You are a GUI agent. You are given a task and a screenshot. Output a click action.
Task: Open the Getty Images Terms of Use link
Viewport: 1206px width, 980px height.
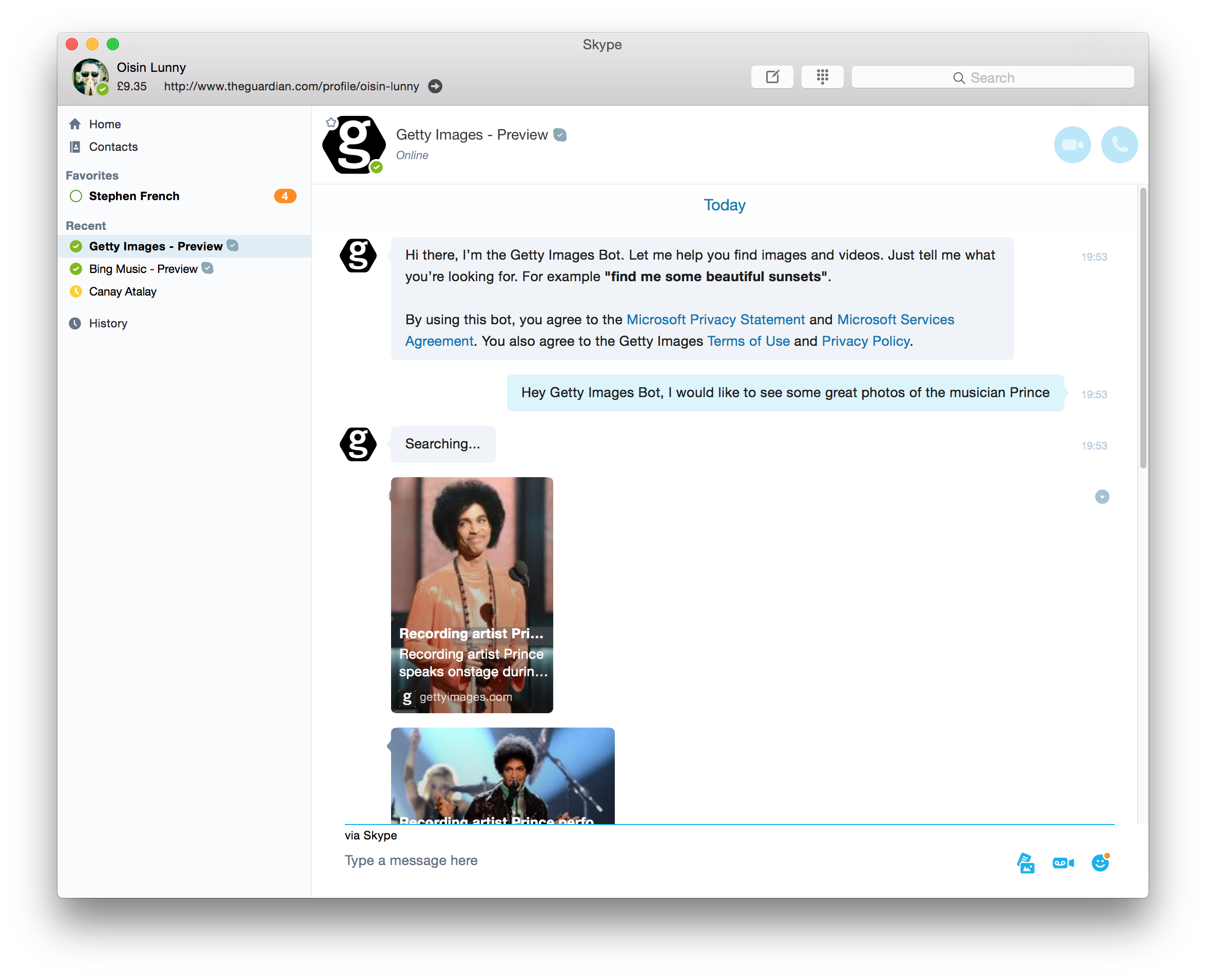click(x=748, y=341)
